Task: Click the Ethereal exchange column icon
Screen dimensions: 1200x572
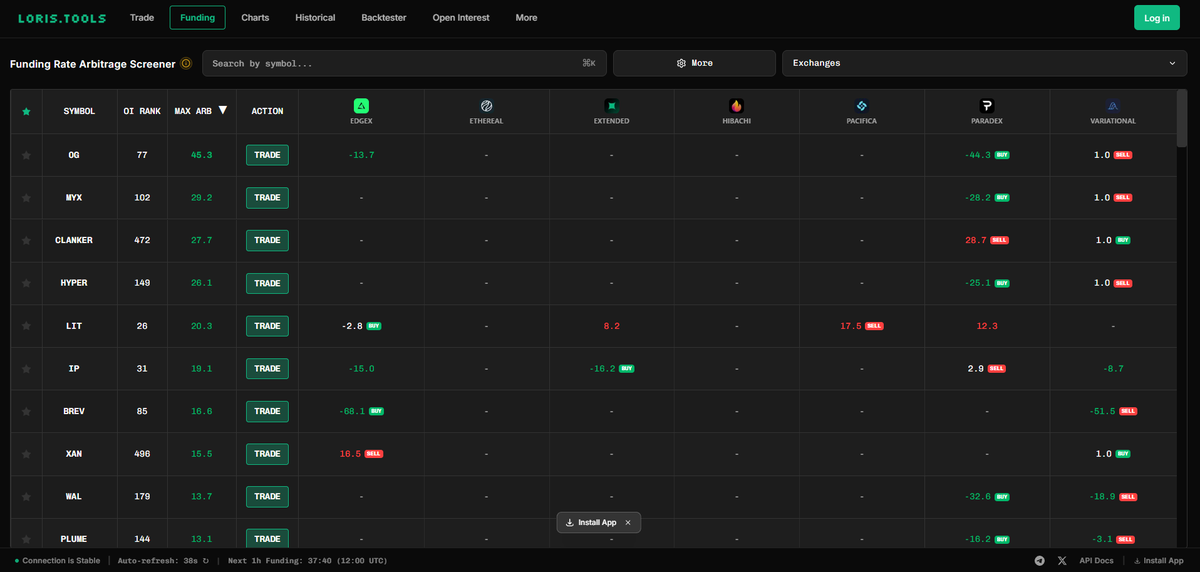Action: (x=486, y=105)
